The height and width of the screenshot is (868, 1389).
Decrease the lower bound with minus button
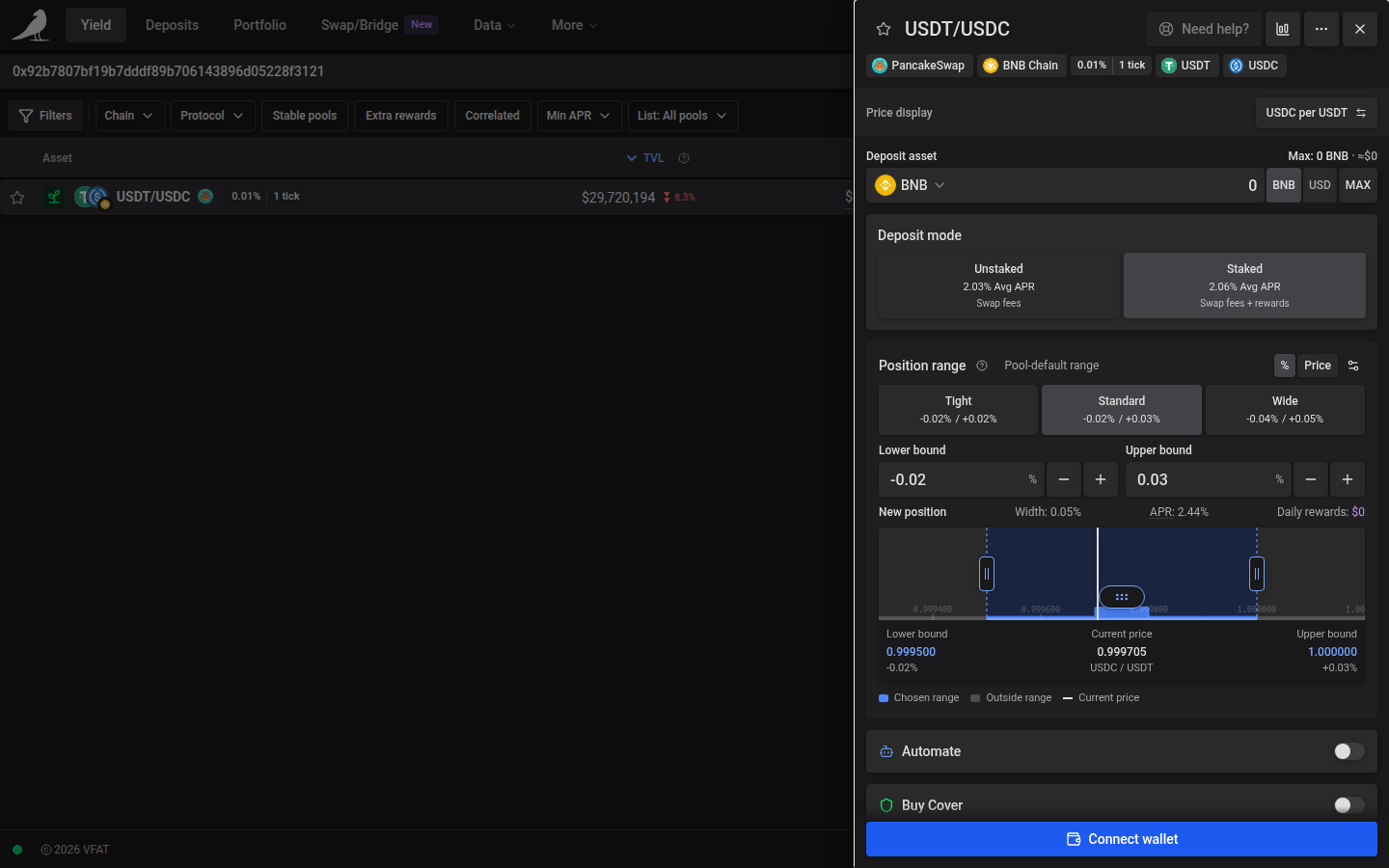(x=1064, y=479)
